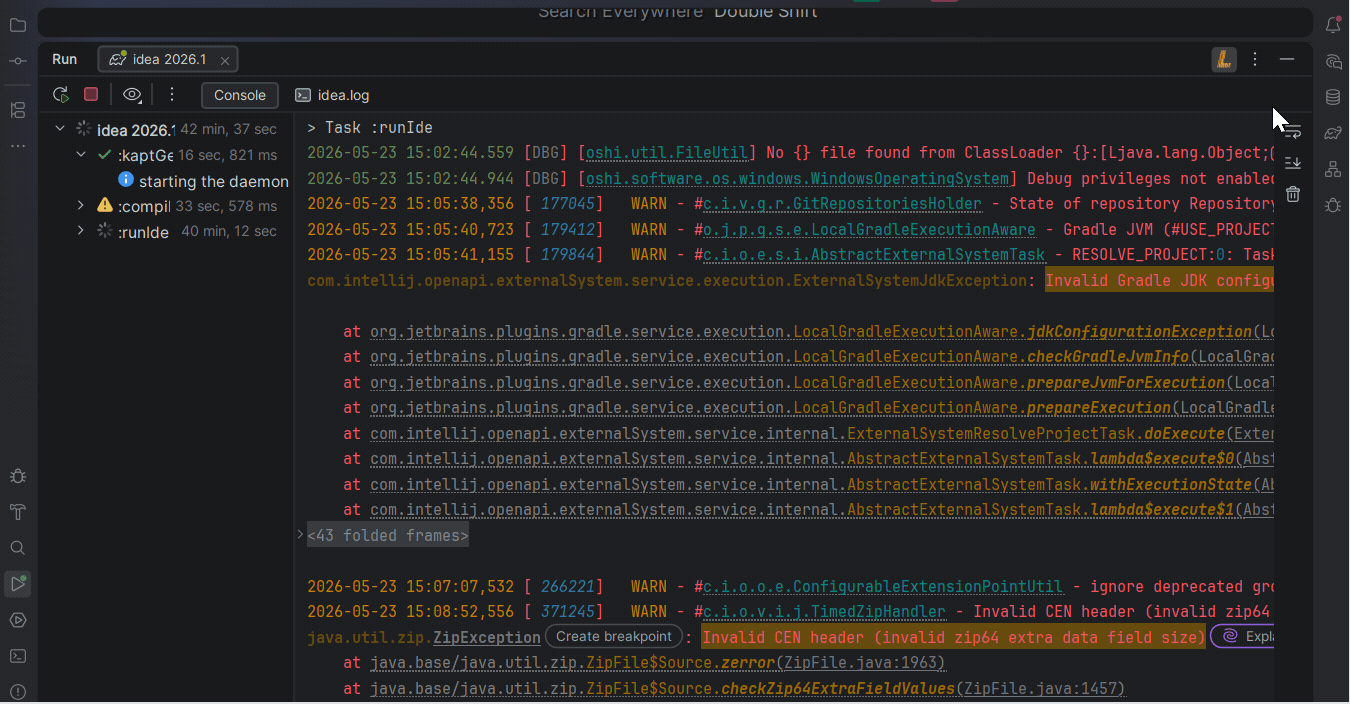Collapse the :kaptGe task node
The image size is (1350, 704).
click(x=81, y=154)
